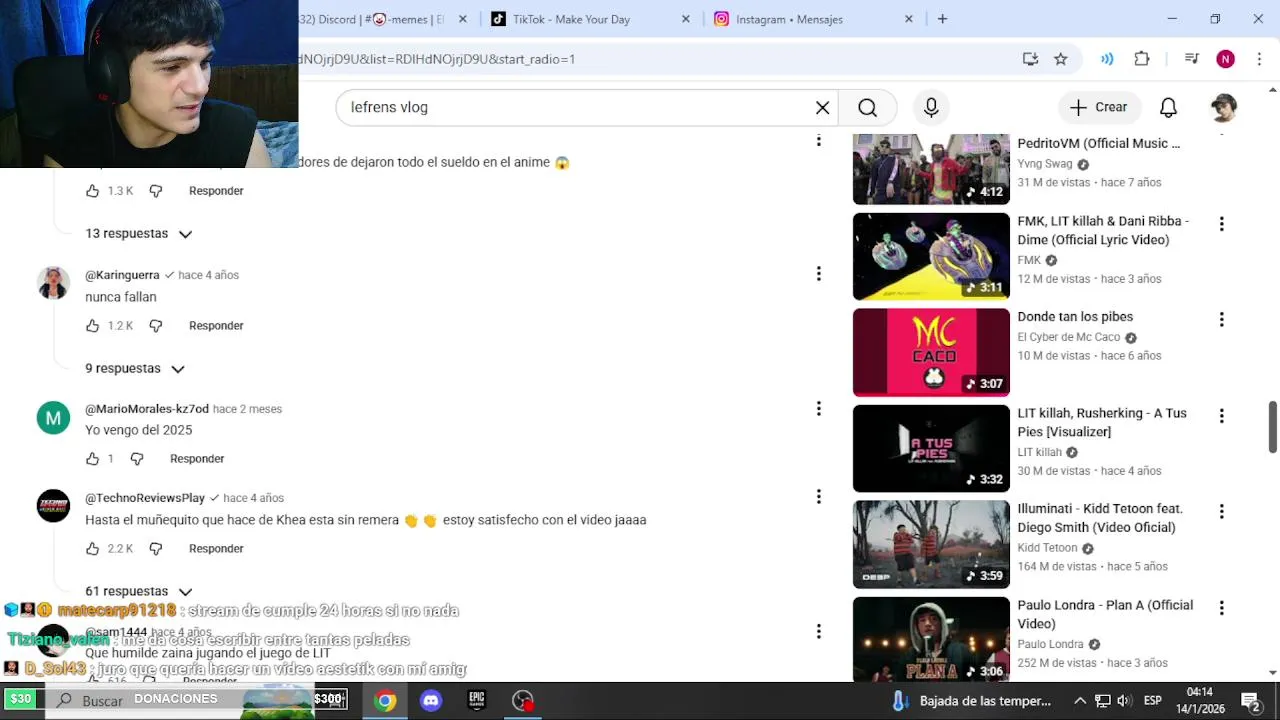Image resolution: width=1280 pixels, height=720 pixels.
Task: Expand 13 respuestas replies
Action: click(138, 234)
